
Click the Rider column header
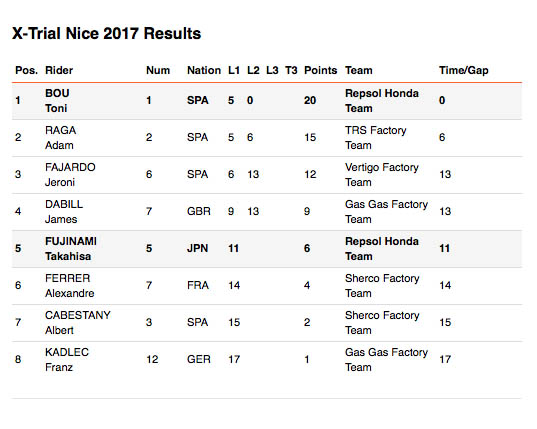click(x=59, y=70)
